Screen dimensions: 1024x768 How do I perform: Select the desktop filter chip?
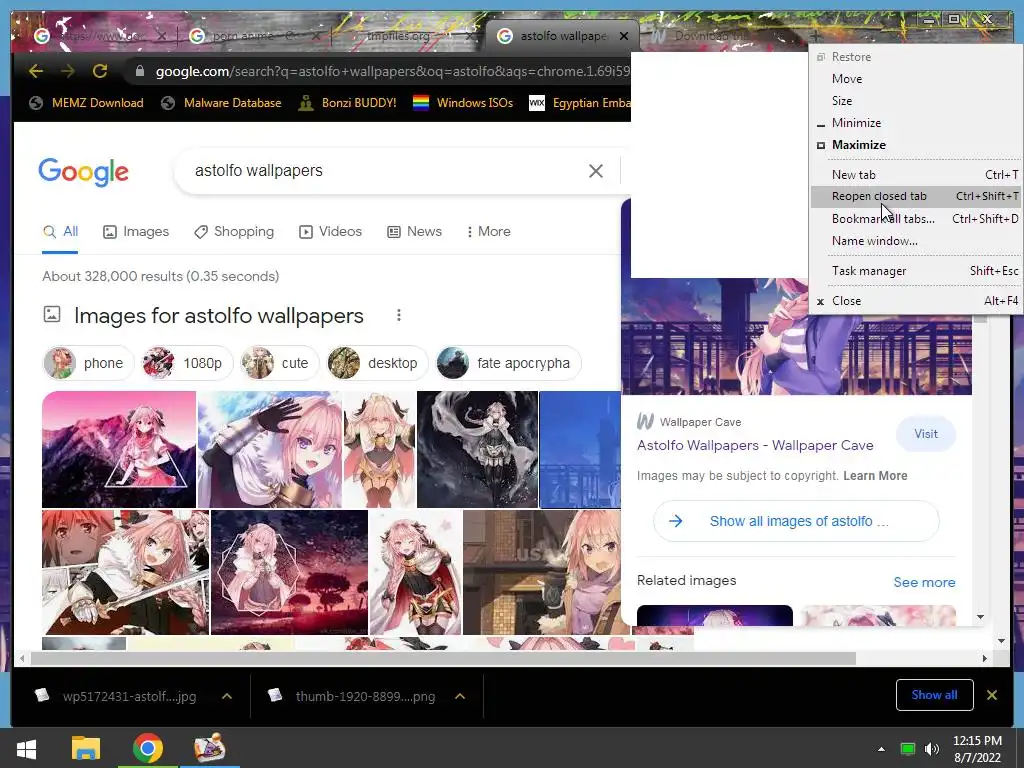click(x=377, y=363)
